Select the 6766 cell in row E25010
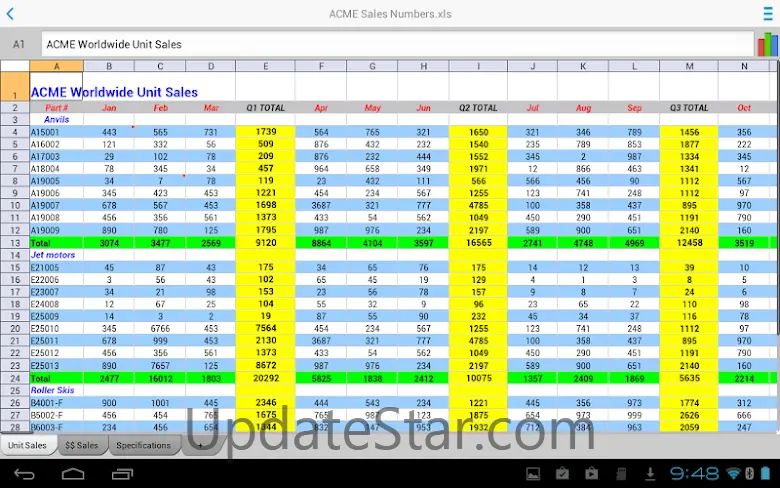Viewport: 780px width, 488px height. [160, 328]
